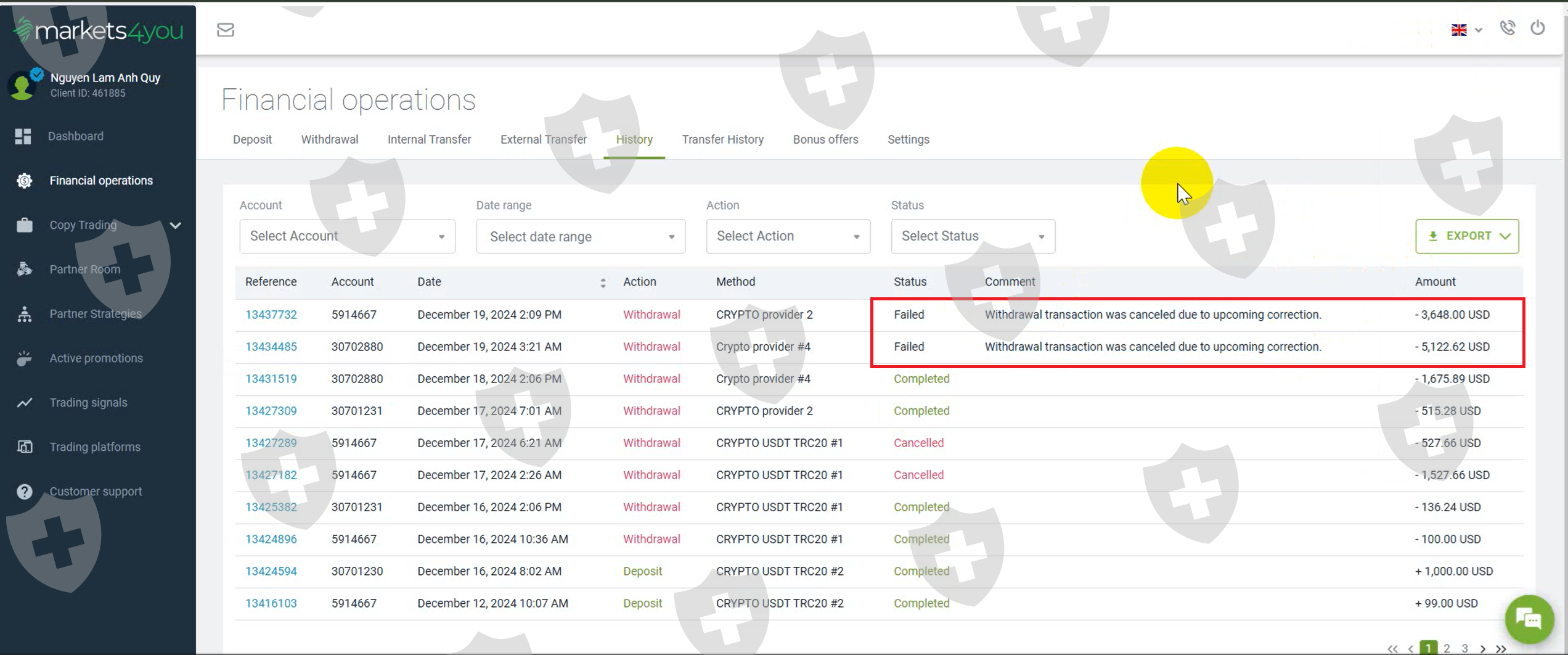Click the power logout icon
This screenshot has height=655, width=1568.
click(x=1538, y=28)
